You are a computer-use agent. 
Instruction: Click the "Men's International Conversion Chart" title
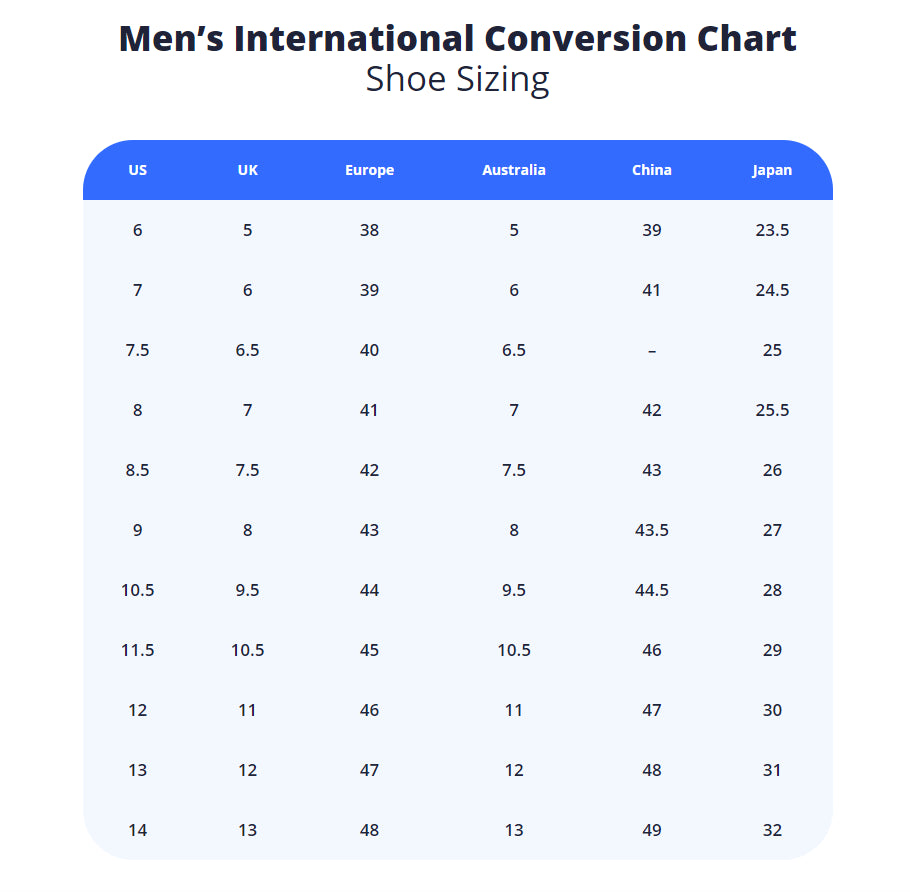tap(457, 39)
